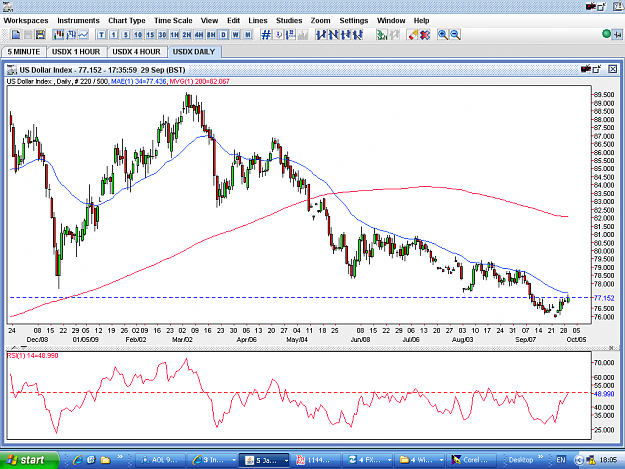The image size is (625, 469).
Task: Select 15 minute time scale button
Action: (150, 35)
